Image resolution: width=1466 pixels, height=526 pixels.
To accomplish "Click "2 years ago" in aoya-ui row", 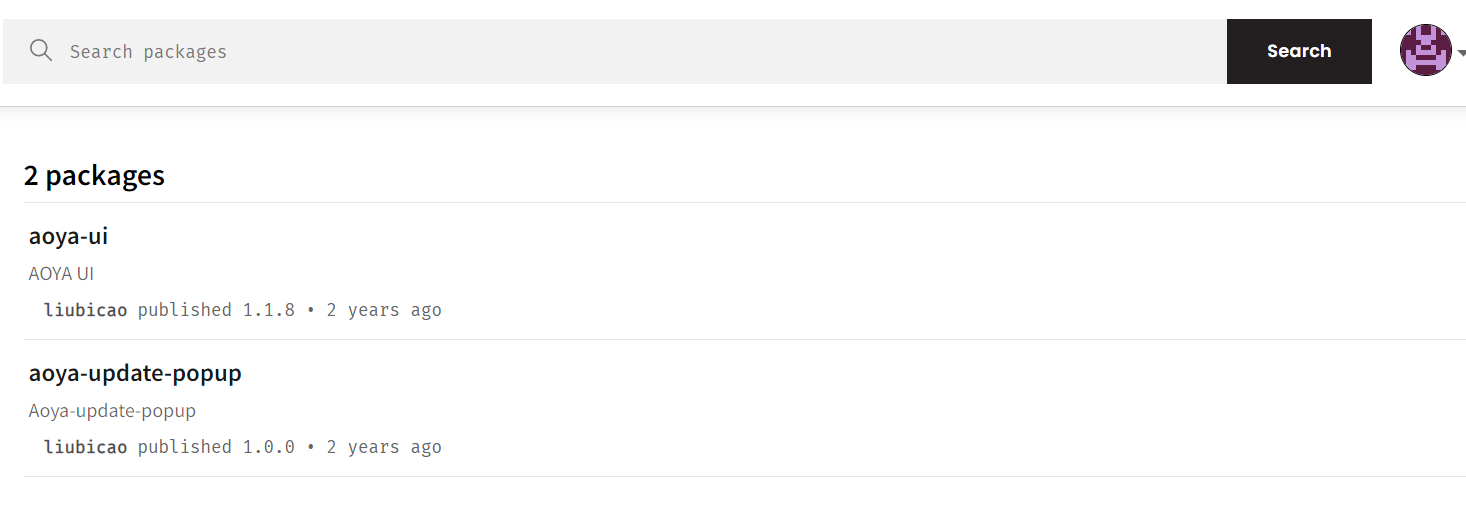I will pyautogui.click(x=384, y=310).
